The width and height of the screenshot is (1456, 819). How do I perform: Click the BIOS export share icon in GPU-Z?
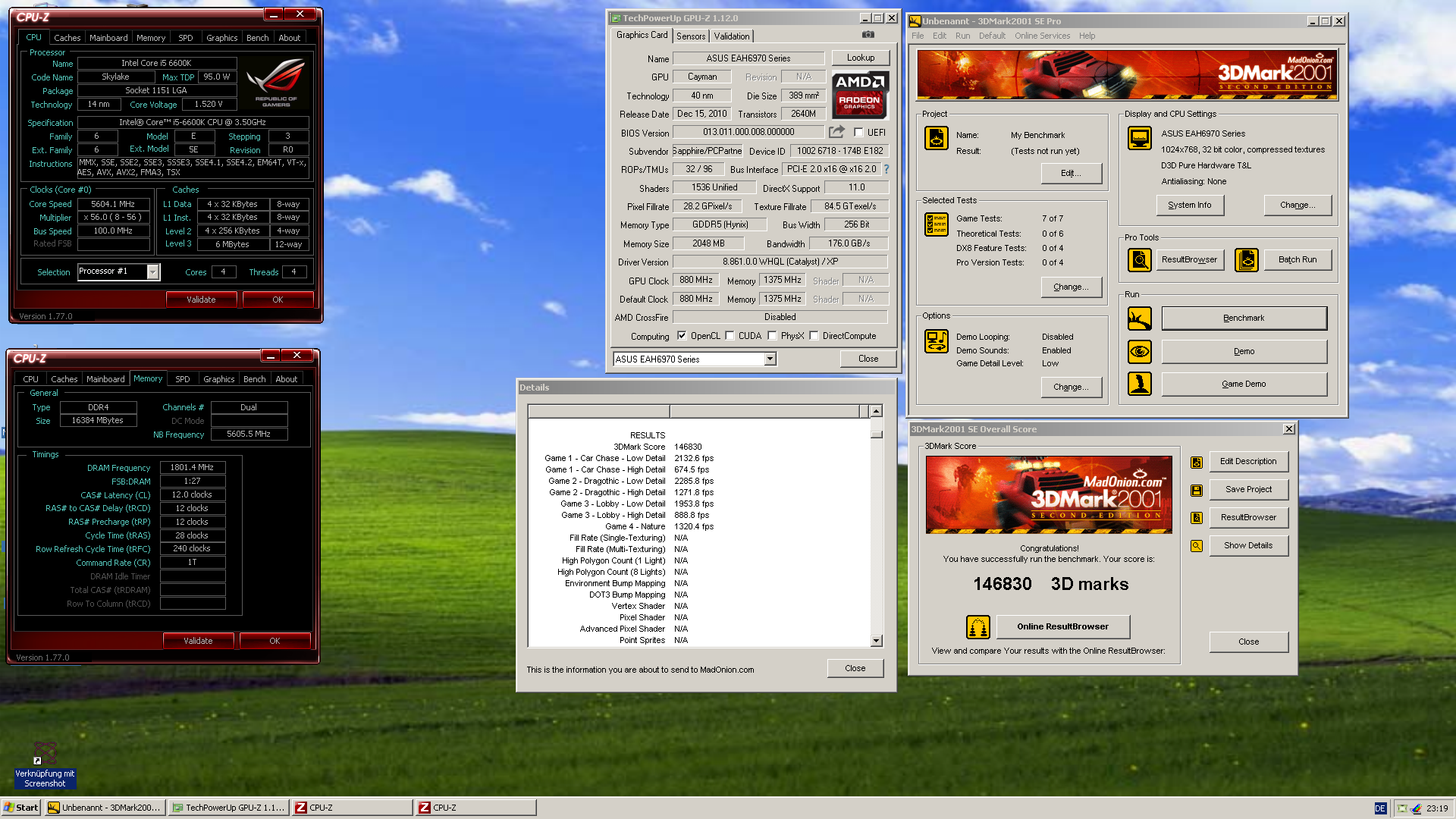tap(836, 132)
